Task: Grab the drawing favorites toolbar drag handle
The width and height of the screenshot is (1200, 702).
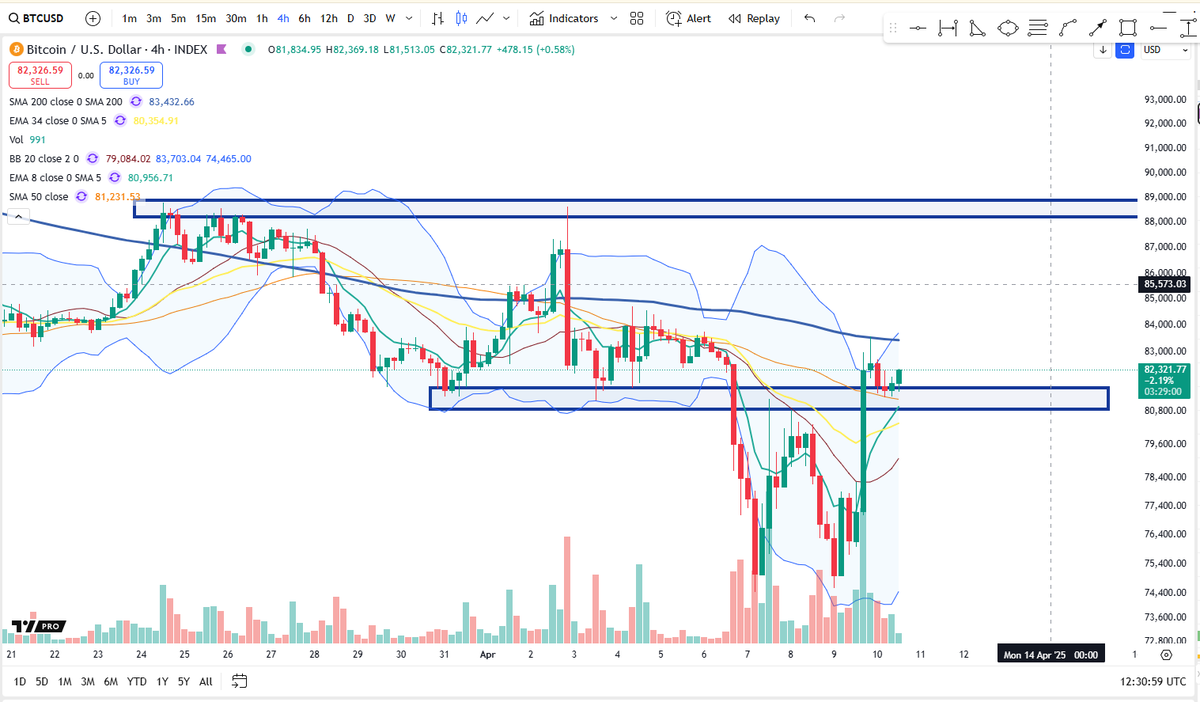Action: click(x=895, y=28)
